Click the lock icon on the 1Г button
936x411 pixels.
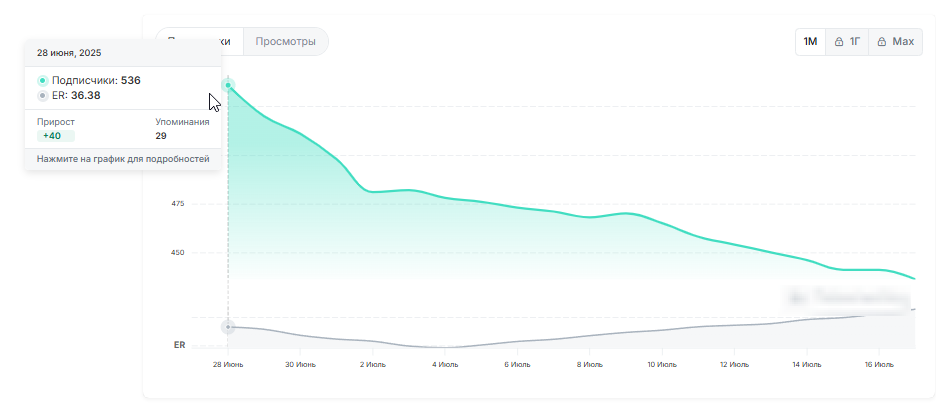pos(840,42)
